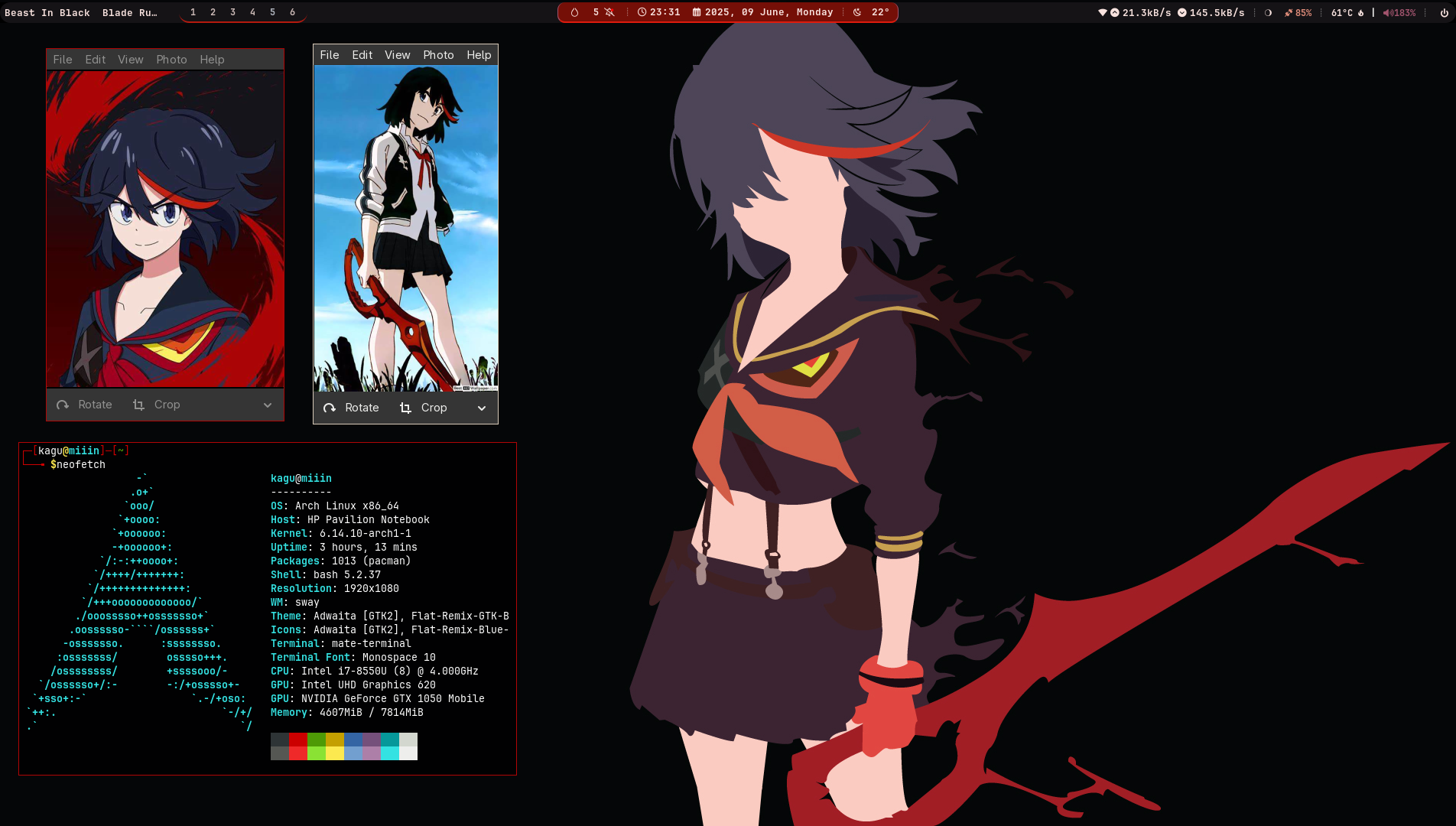The height and width of the screenshot is (826, 1456).
Task: Click the blue-sky Ryuko image
Action: point(406,229)
